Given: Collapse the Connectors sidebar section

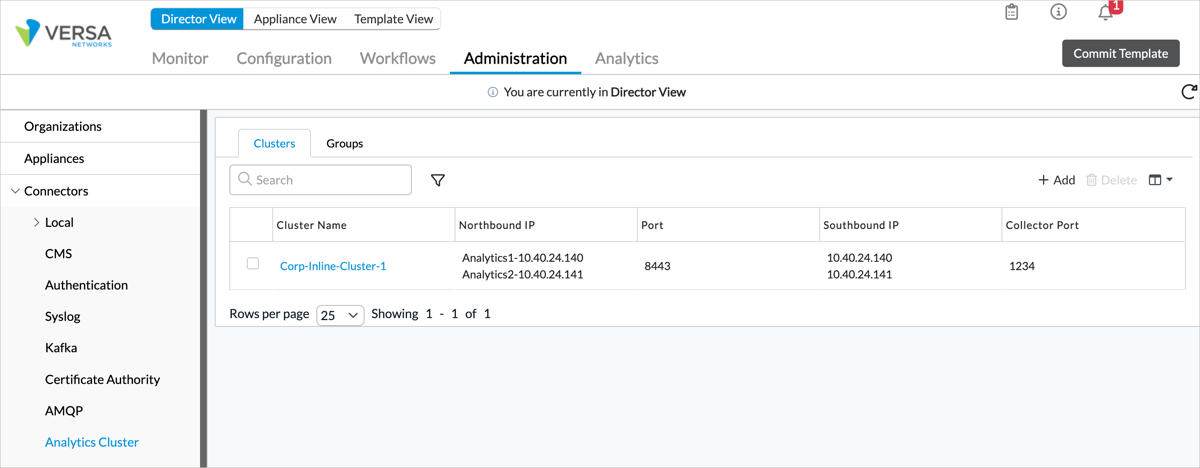Looking at the screenshot, I should (15, 191).
